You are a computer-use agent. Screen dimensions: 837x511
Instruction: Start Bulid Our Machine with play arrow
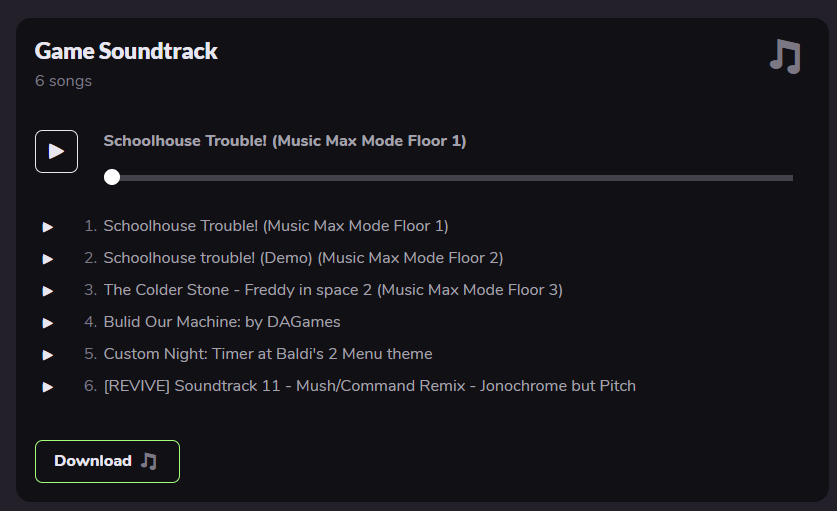click(x=48, y=323)
